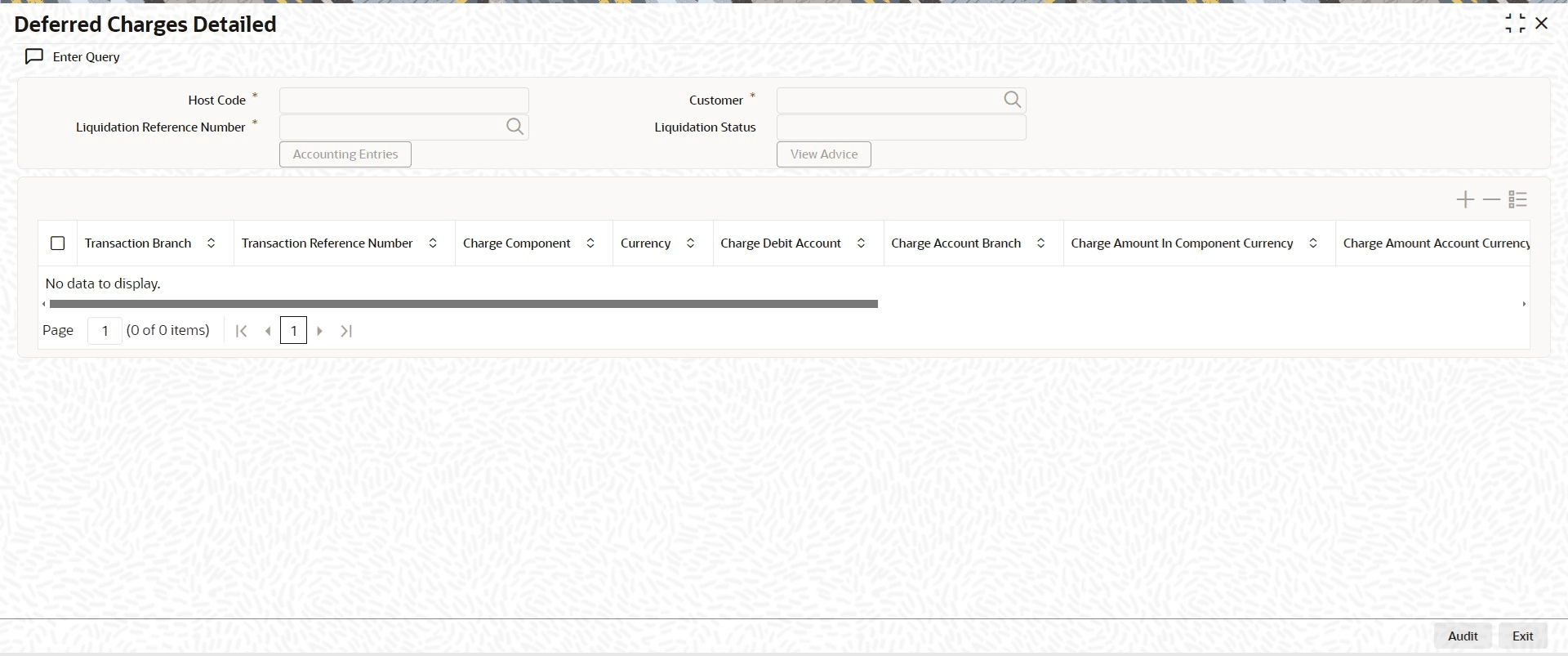Go to the previous page arrow
This screenshot has height=656, width=1568.
click(268, 331)
